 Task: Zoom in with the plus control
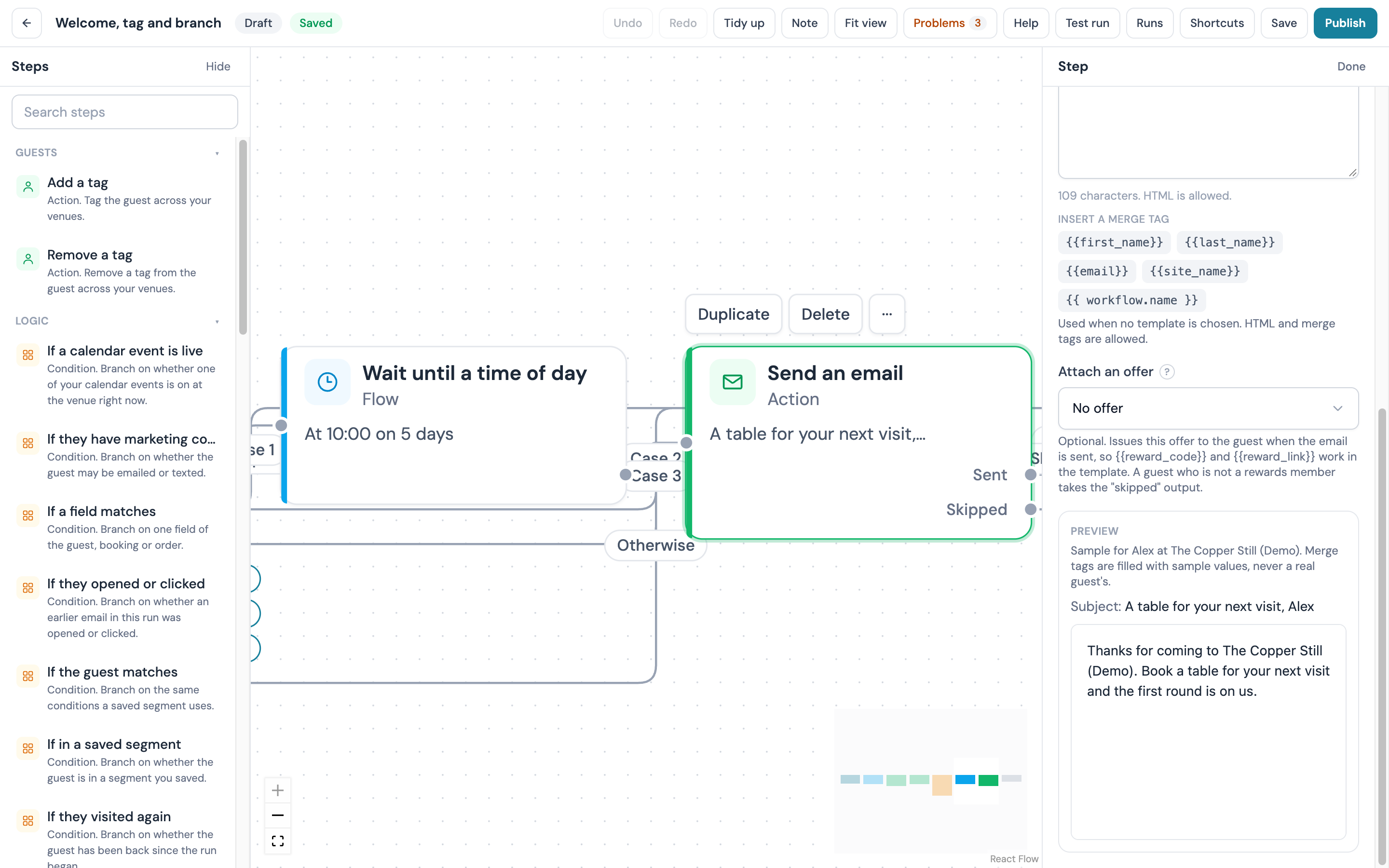click(x=278, y=790)
